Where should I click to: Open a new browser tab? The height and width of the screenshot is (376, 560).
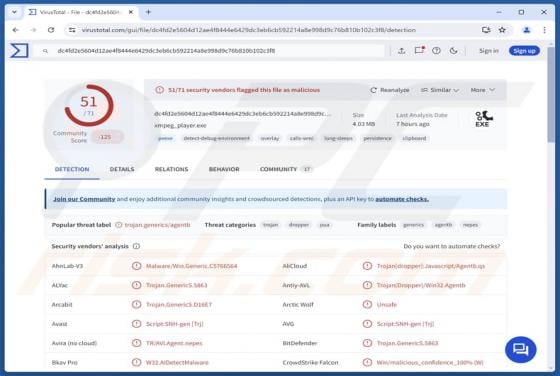coord(148,12)
